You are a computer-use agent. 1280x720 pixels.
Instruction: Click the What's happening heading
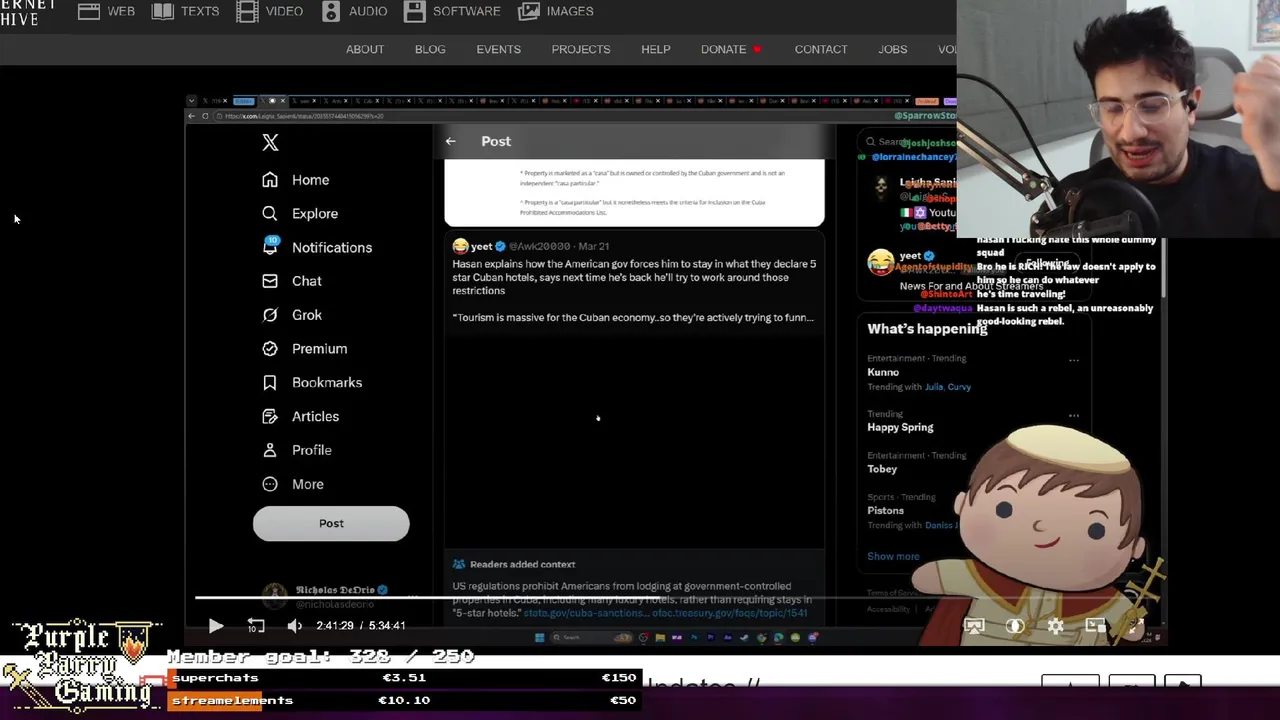[x=927, y=329]
